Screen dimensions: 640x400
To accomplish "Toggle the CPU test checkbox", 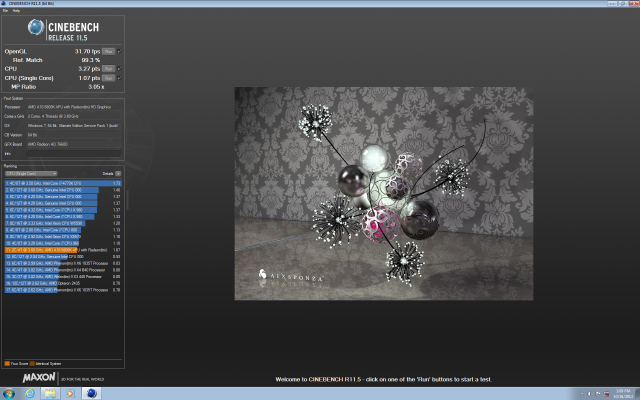I will [119, 69].
